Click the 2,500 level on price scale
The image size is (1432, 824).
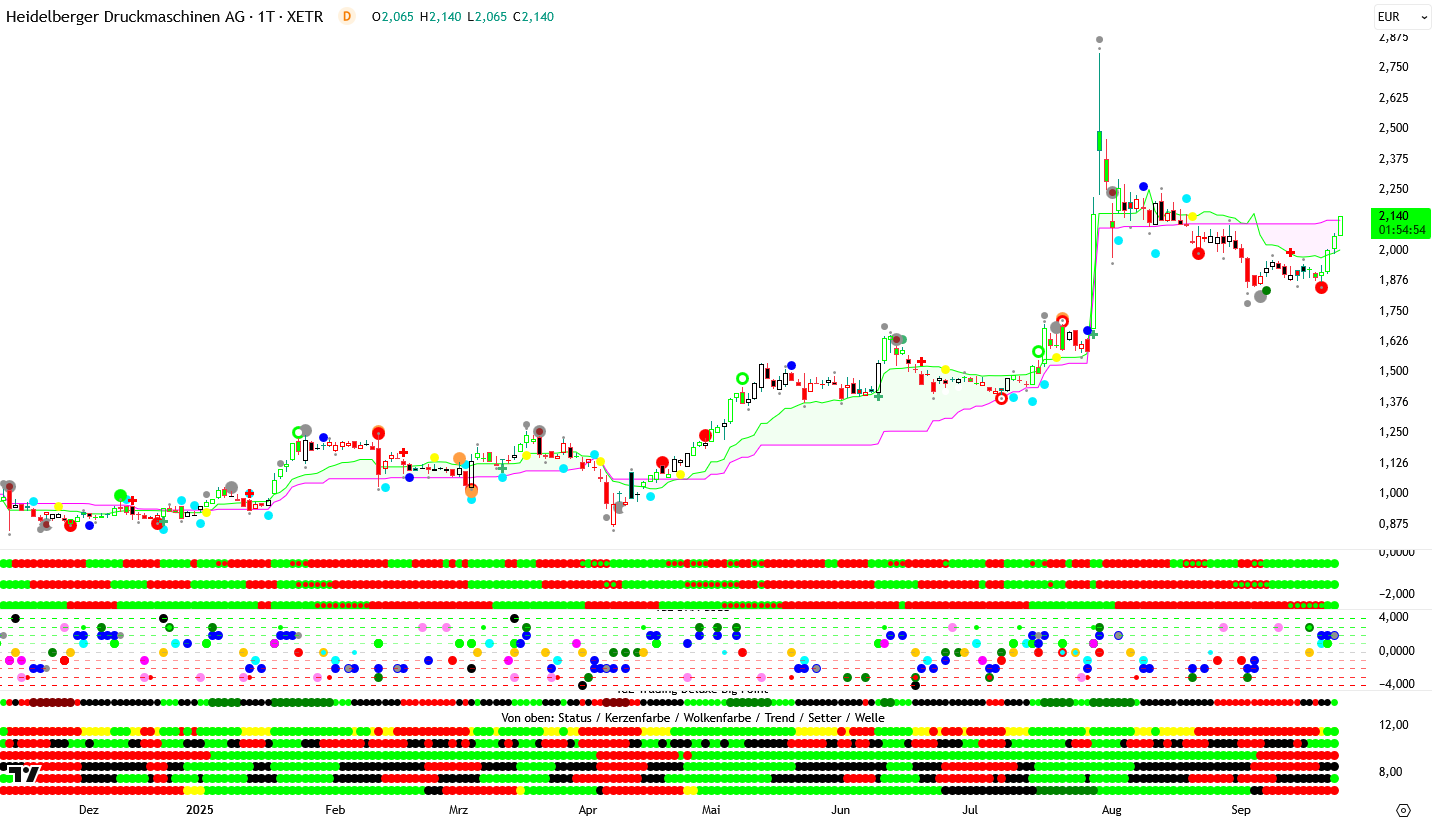1393,128
